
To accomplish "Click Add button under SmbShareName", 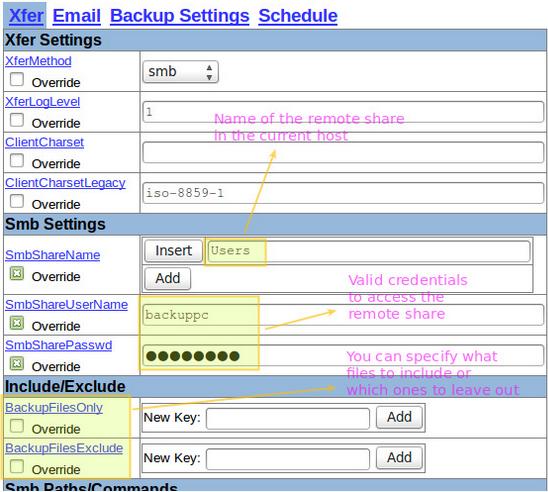I will click(x=168, y=278).
